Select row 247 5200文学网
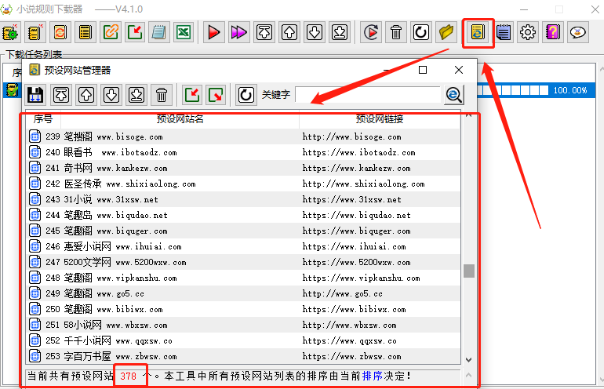The image size is (604, 389). click(x=243, y=262)
